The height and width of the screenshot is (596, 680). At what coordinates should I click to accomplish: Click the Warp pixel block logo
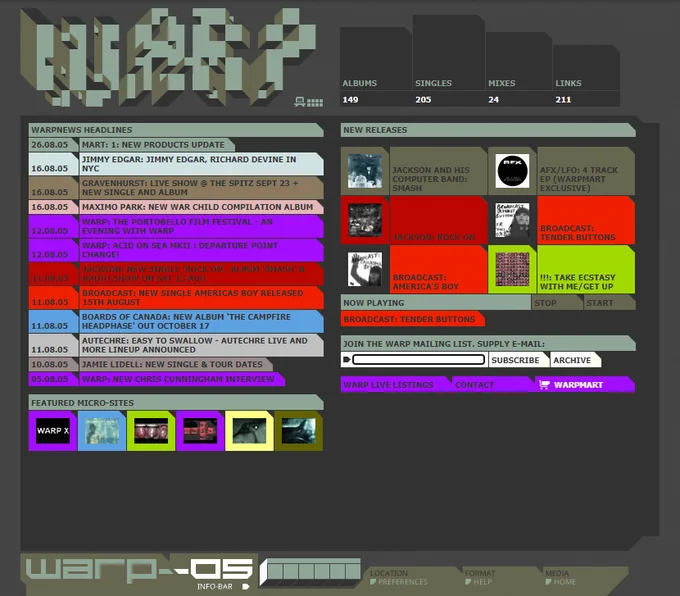tap(168, 57)
